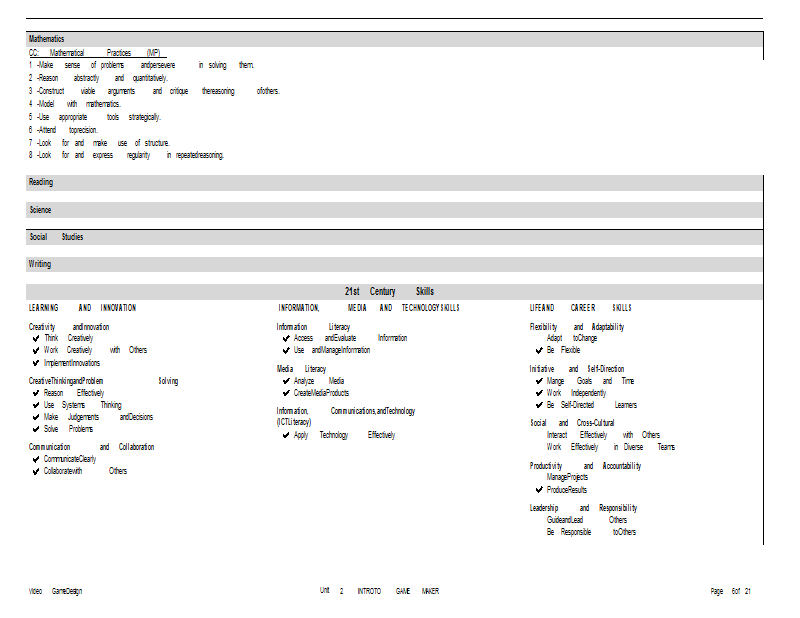Click the 'Video Game Design' footer text

[55, 591]
